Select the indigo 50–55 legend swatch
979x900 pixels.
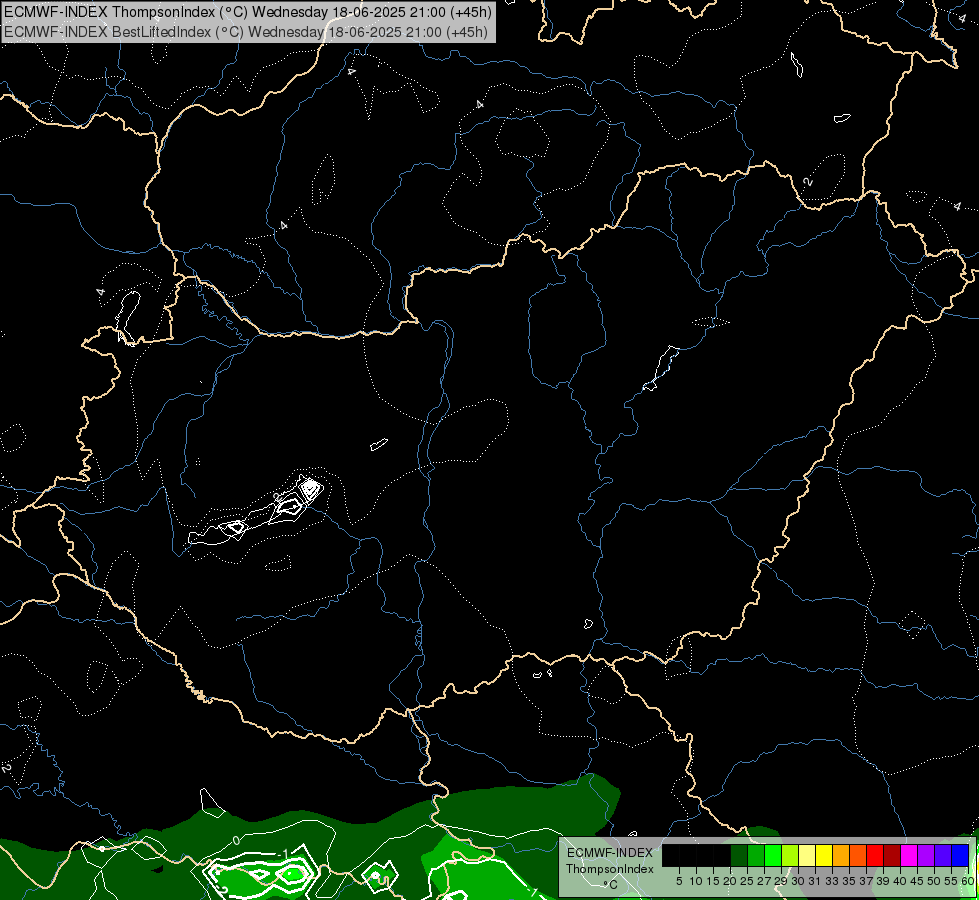[x=943, y=855]
